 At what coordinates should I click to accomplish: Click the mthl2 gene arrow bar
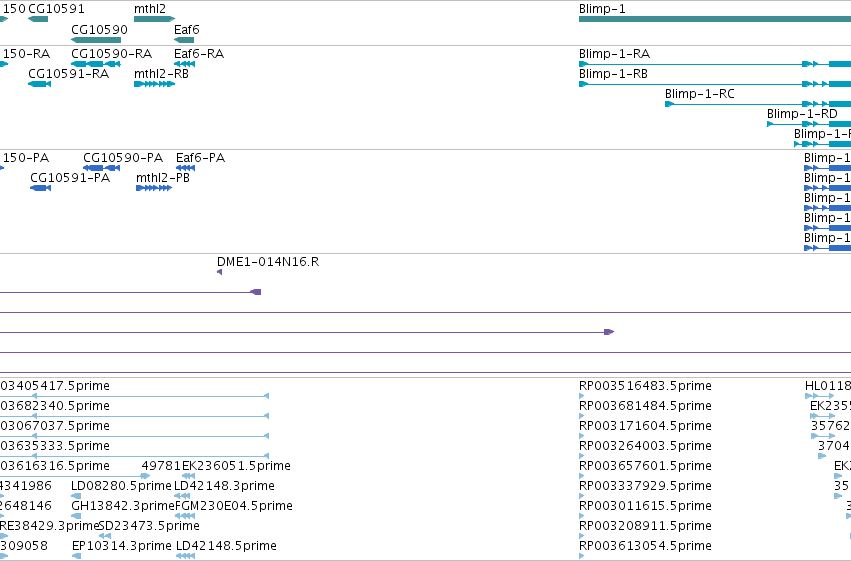(x=154, y=19)
